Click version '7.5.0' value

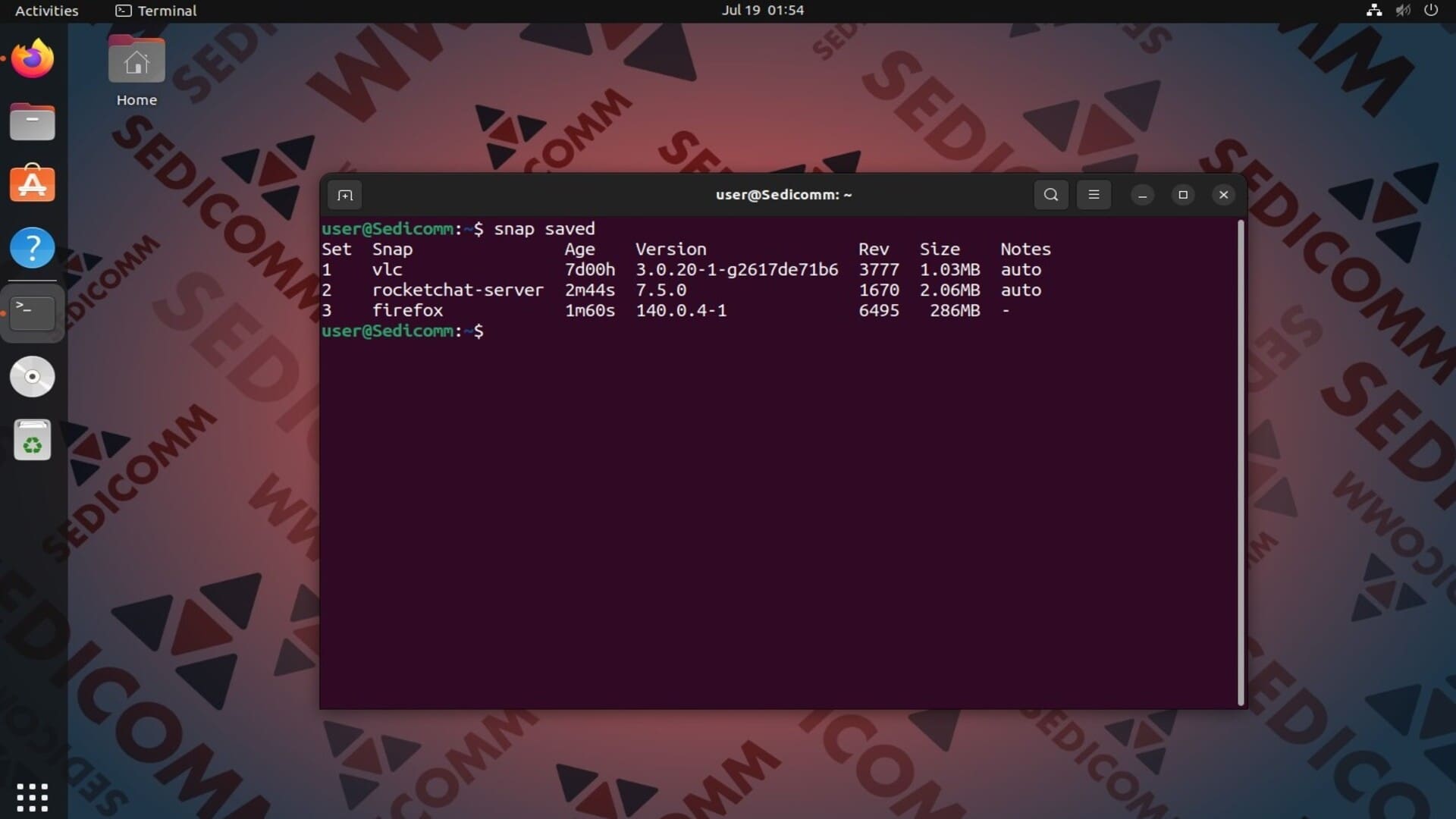661,290
